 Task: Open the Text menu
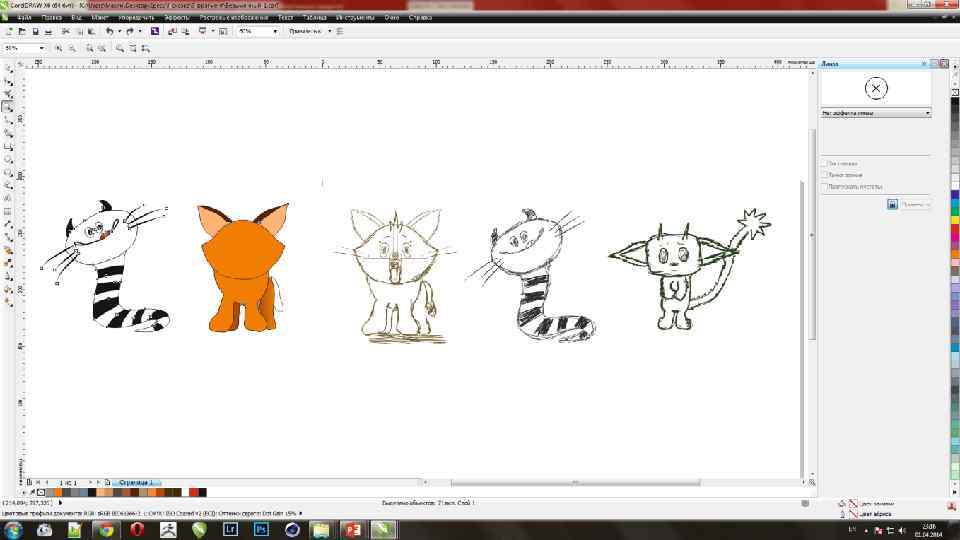(x=285, y=18)
